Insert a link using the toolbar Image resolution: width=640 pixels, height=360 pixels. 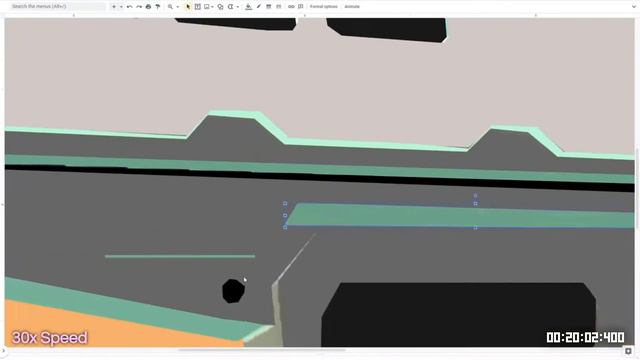pos(291,7)
